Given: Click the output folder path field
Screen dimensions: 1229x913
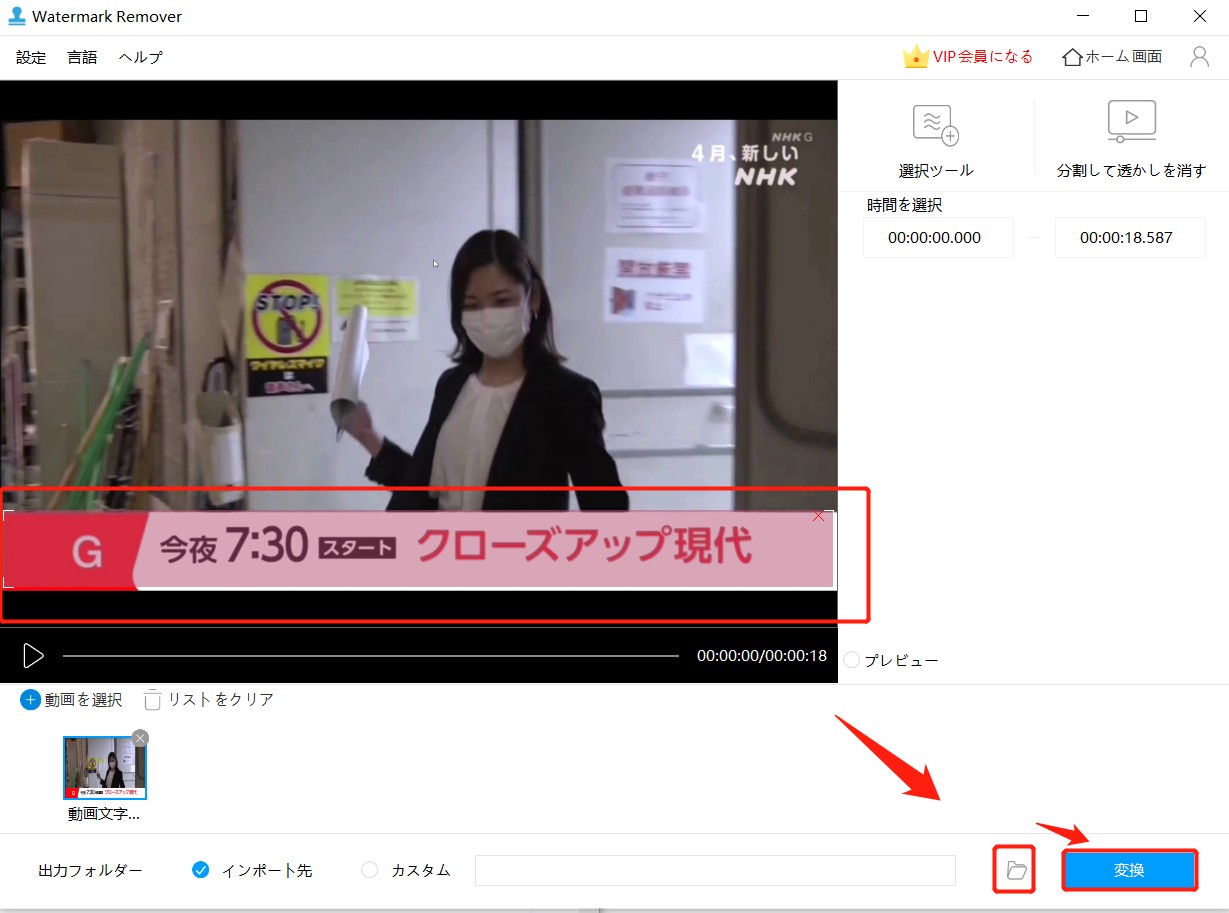Looking at the screenshot, I should [715, 870].
